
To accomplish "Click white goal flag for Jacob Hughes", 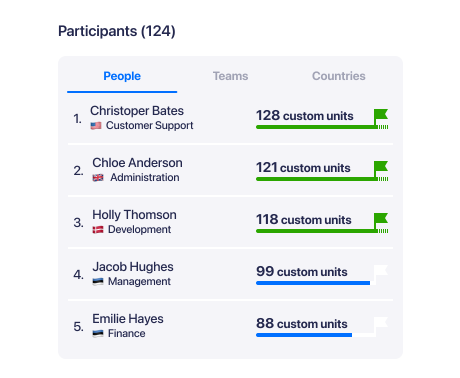I will [x=381, y=274].
